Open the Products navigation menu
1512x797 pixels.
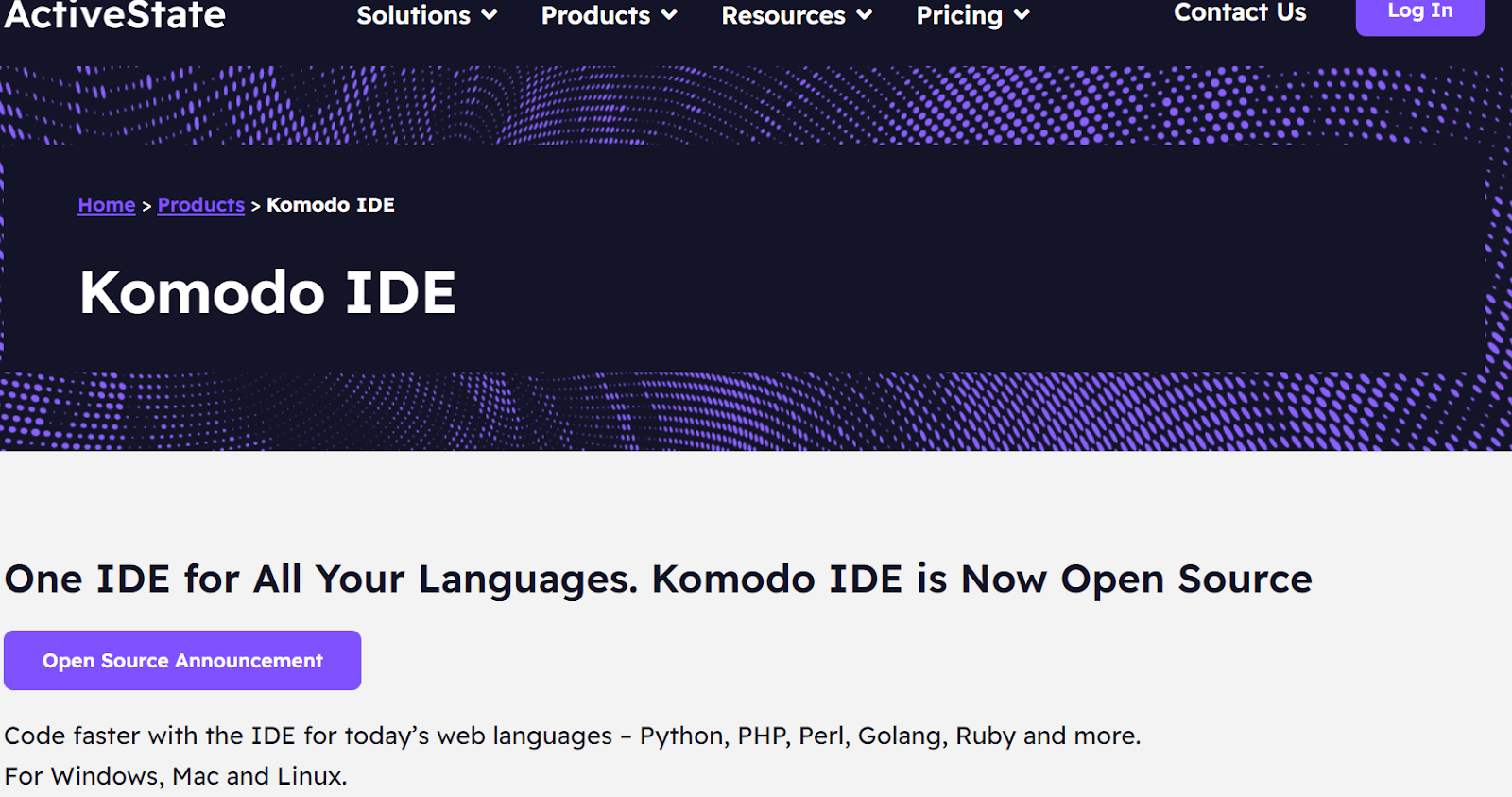pos(595,15)
